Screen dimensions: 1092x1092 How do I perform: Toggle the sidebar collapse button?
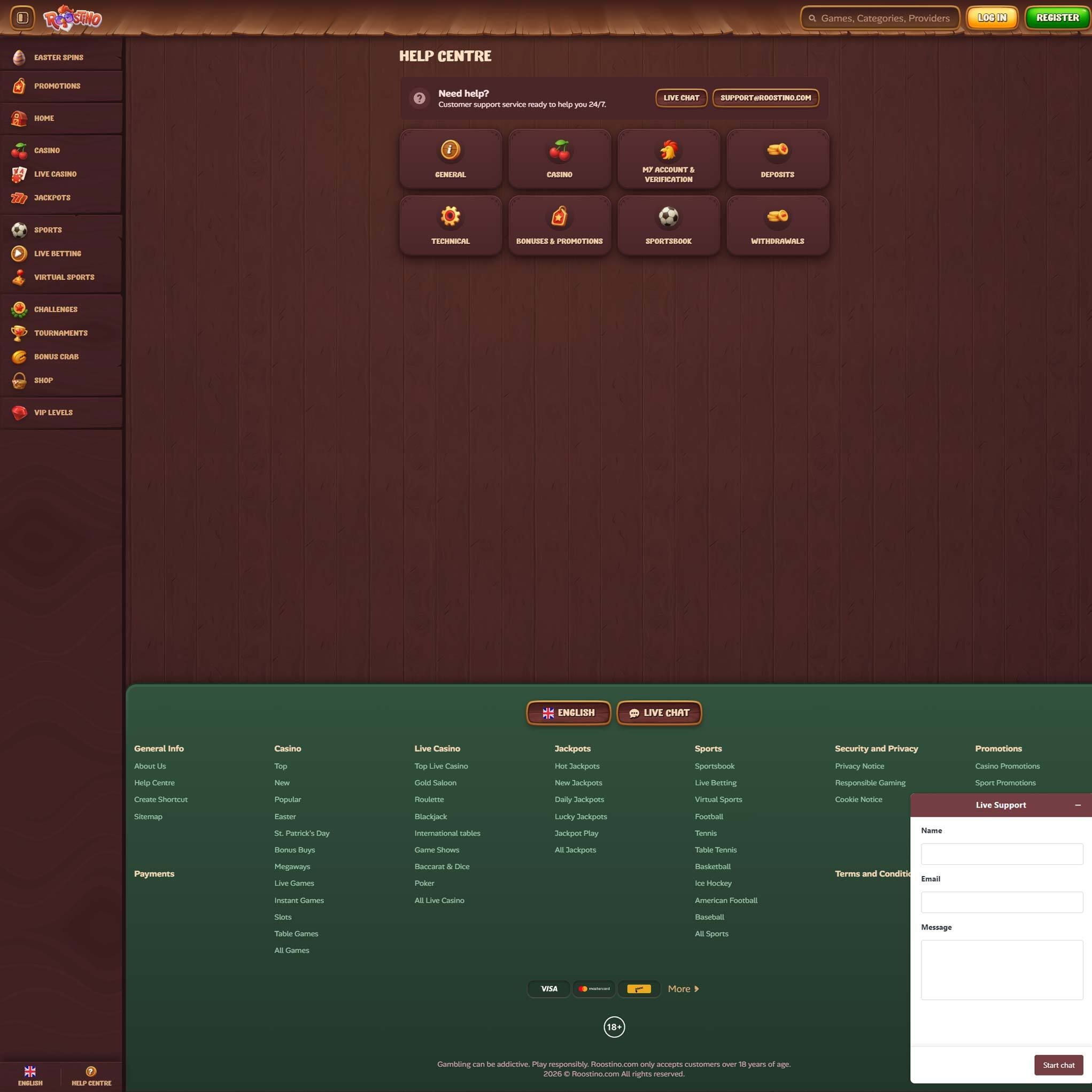22,18
